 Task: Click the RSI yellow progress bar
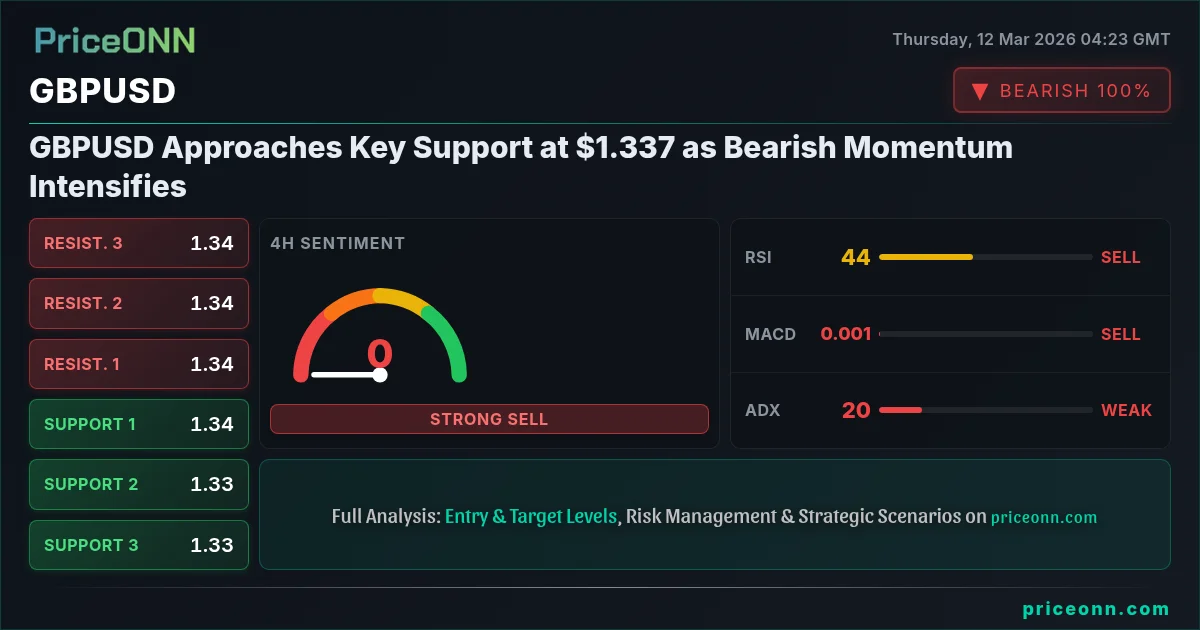coord(925,257)
